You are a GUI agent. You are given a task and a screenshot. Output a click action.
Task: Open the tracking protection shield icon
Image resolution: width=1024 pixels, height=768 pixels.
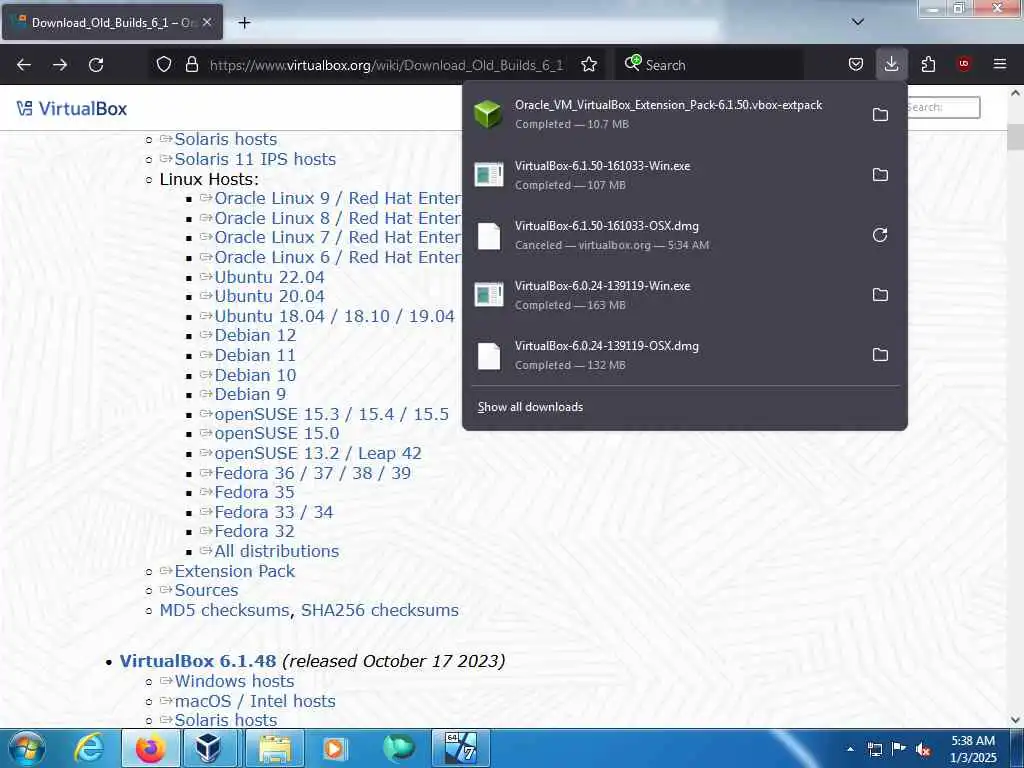(x=164, y=65)
